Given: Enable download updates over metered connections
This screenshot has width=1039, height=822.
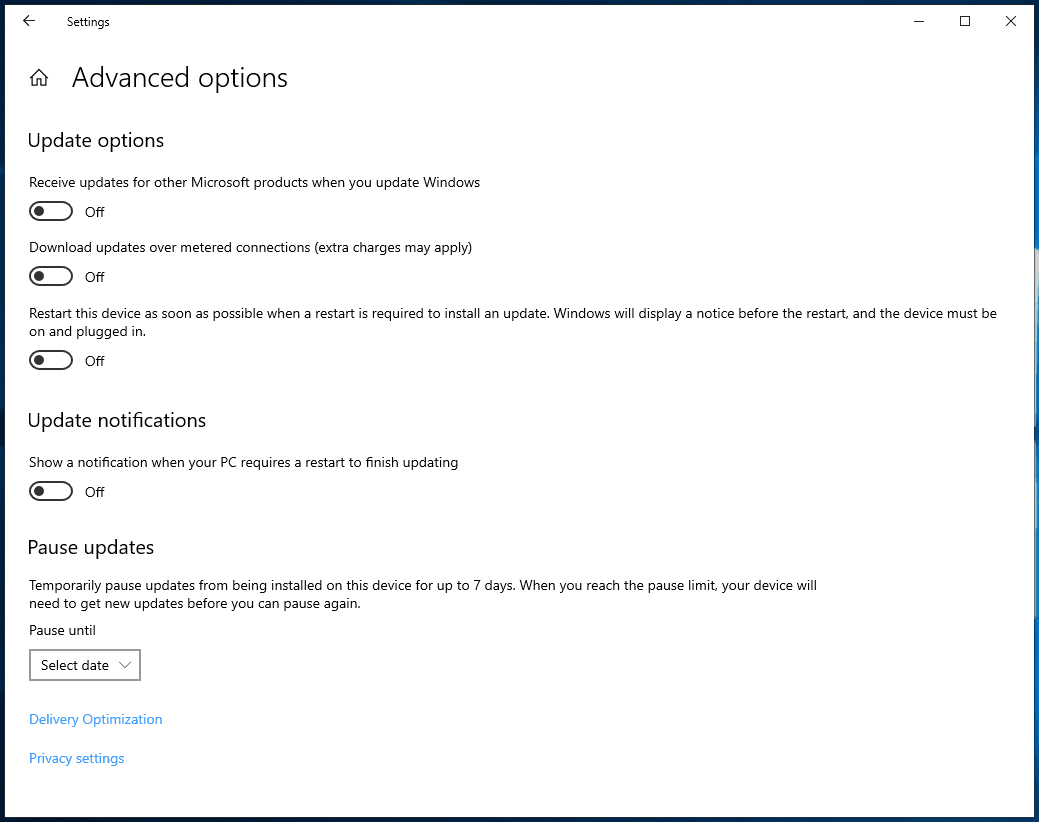Looking at the screenshot, I should [x=51, y=276].
